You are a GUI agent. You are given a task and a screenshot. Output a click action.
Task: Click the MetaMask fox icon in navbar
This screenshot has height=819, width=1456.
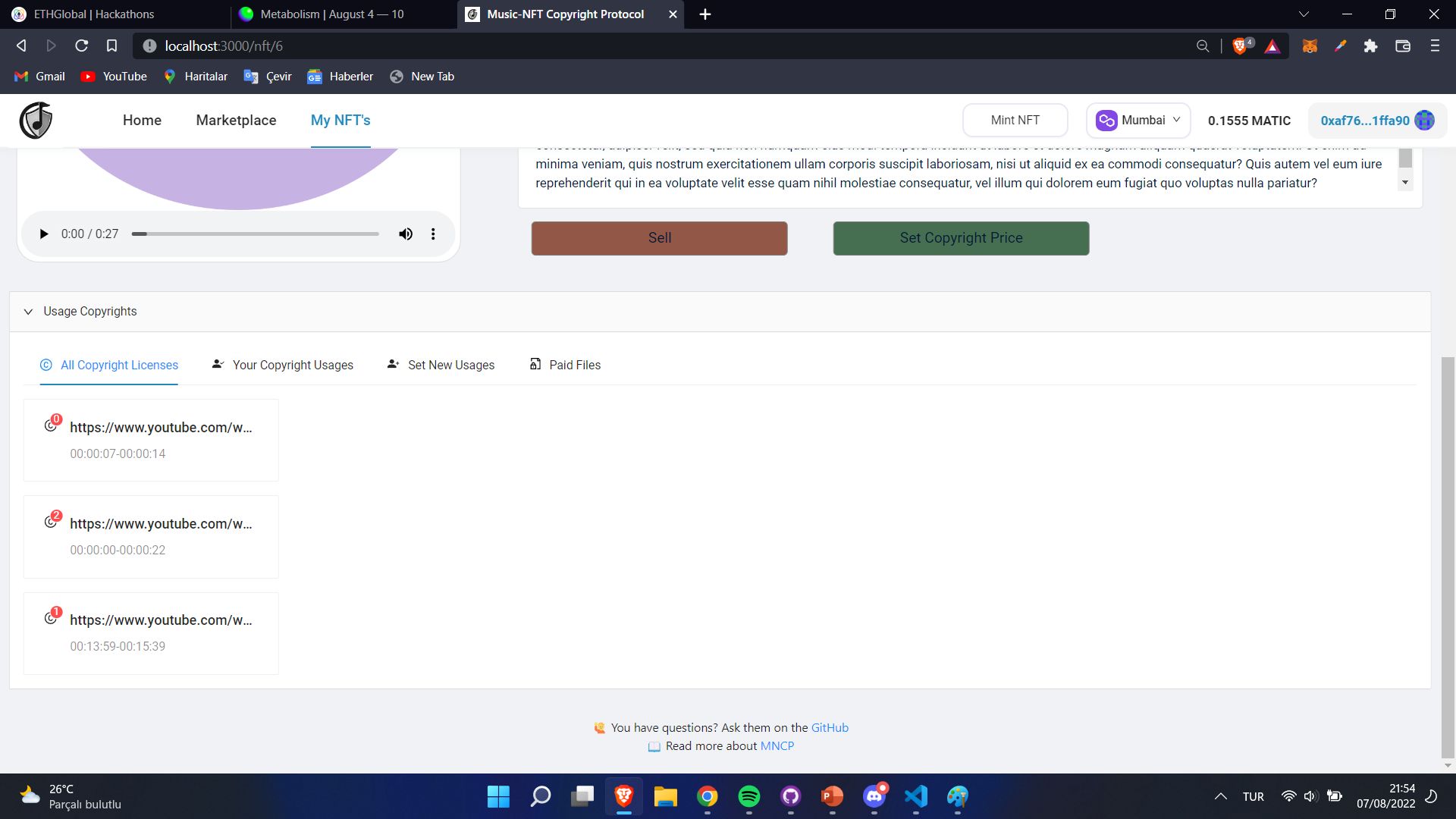(1311, 46)
